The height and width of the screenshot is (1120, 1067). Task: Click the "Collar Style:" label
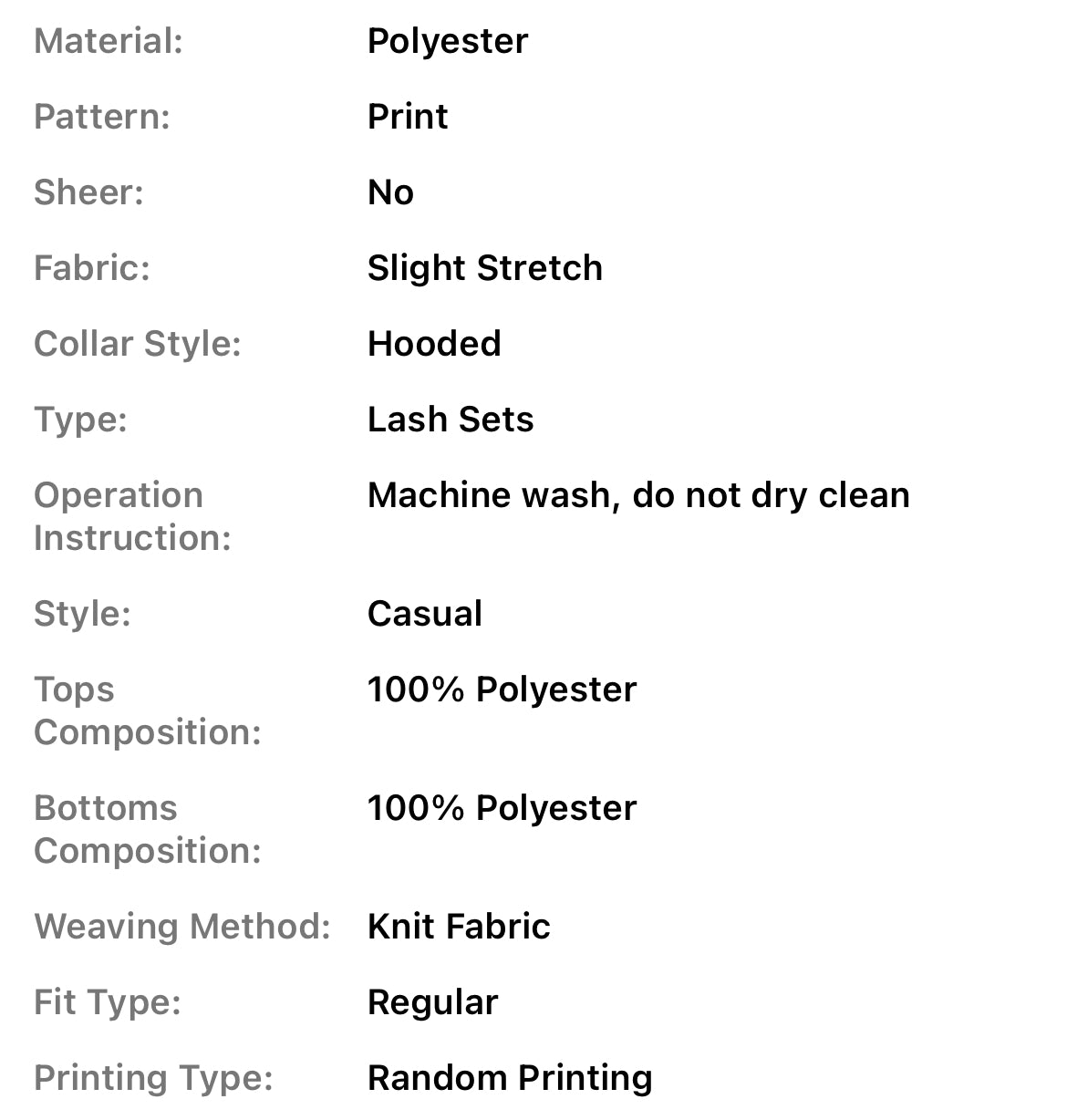pos(137,344)
